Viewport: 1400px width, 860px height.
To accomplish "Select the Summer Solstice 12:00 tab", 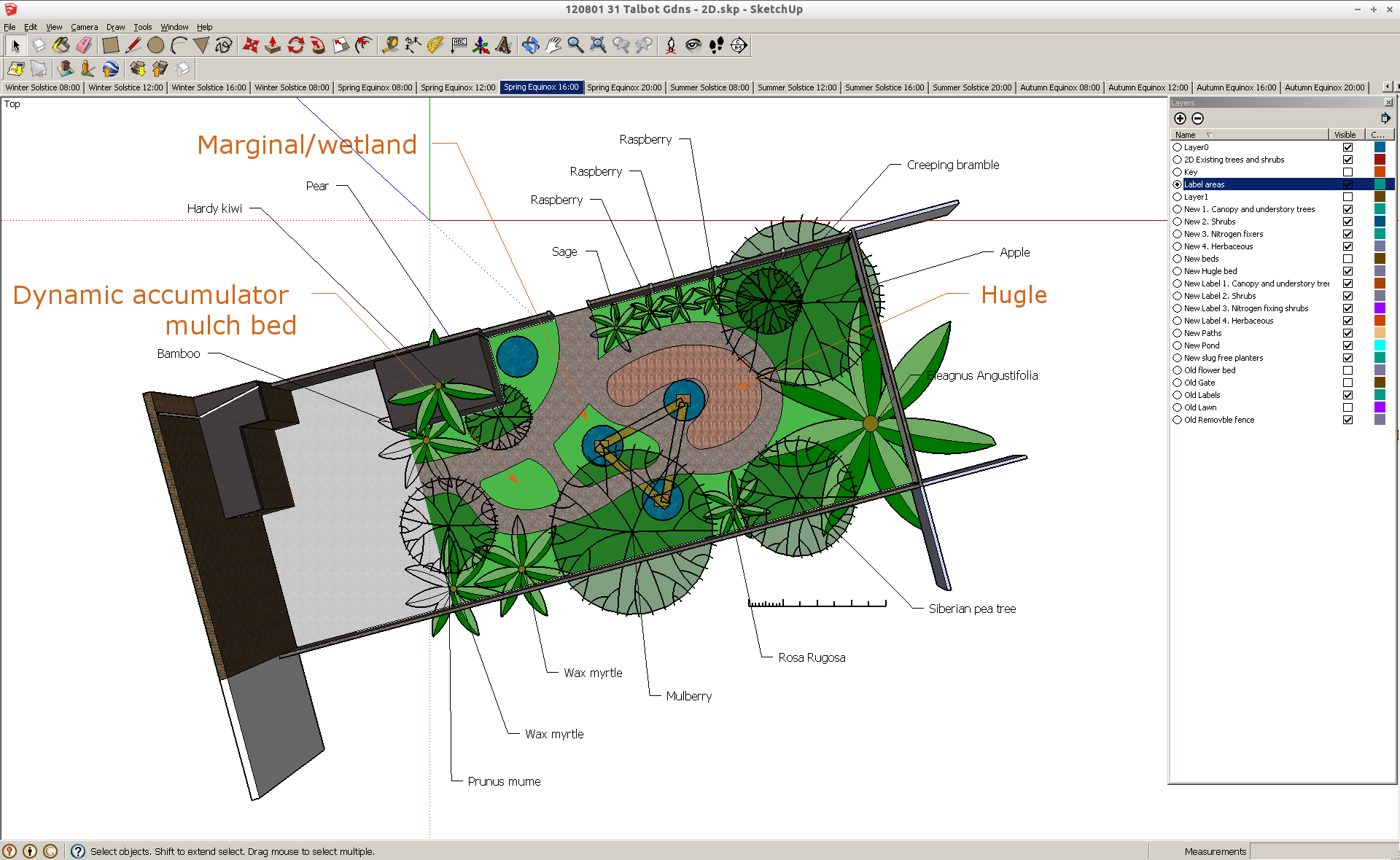I will [796, 88].
